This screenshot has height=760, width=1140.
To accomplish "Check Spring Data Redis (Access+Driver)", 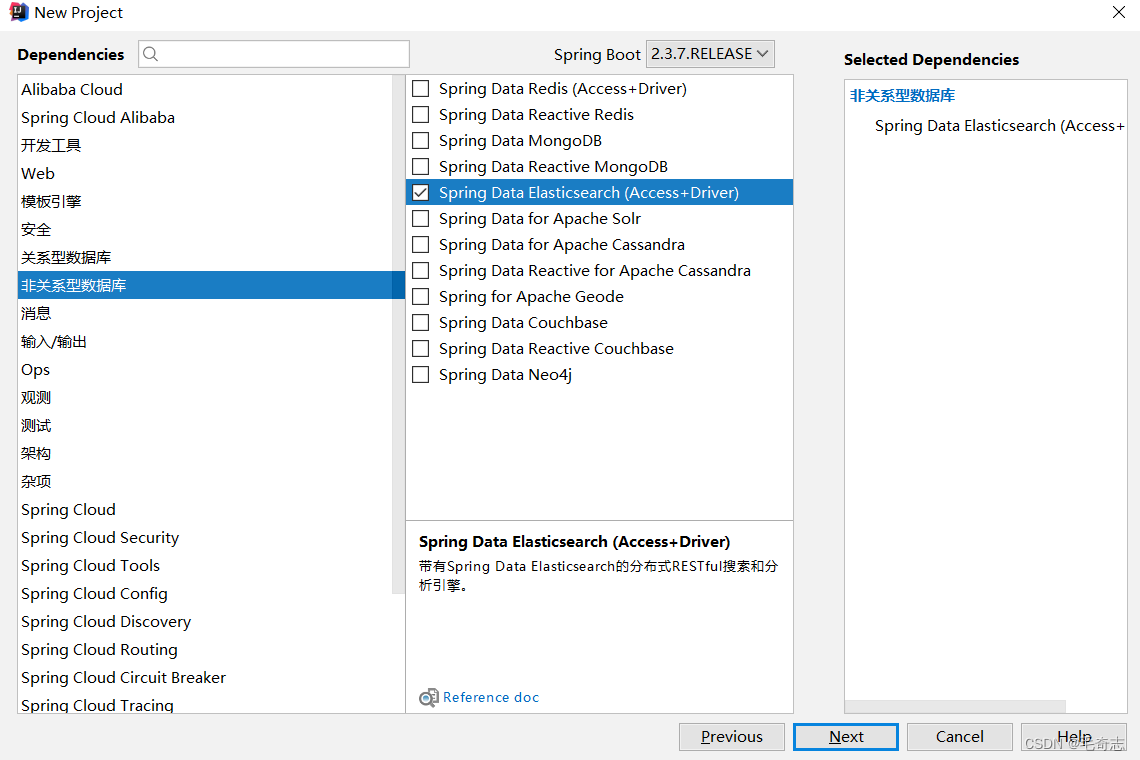I will pos(420,89).
